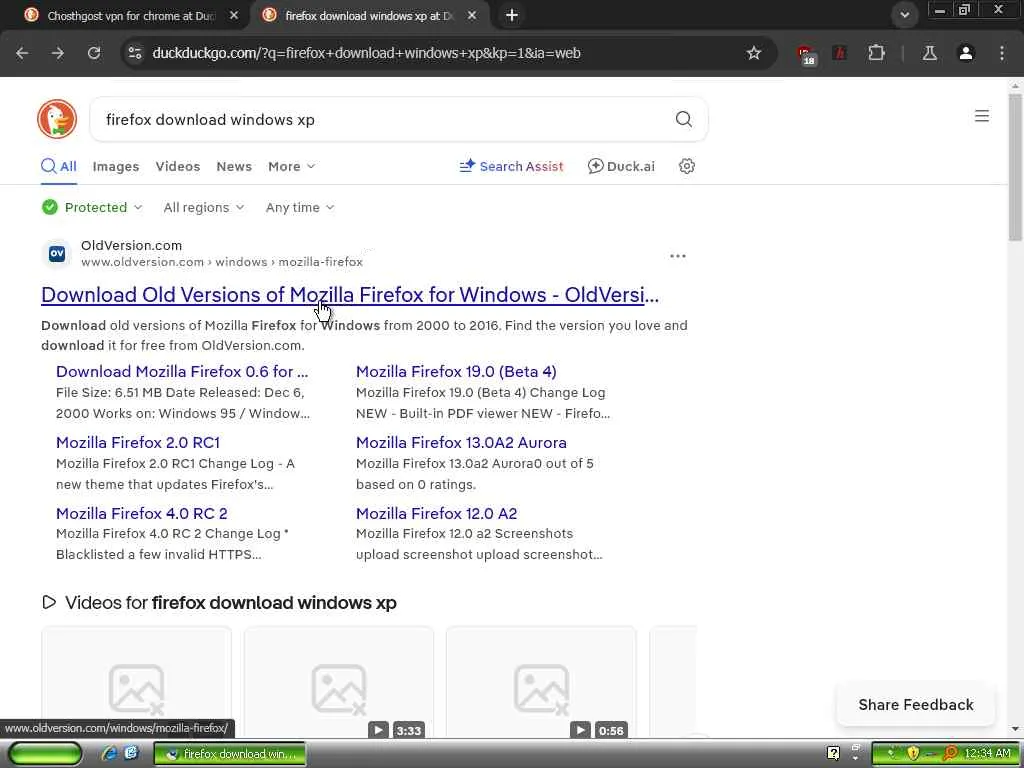The width and height of the screenshot is (1024, 768).
Task: Open Search Assist
Action: tap(511, 166)
